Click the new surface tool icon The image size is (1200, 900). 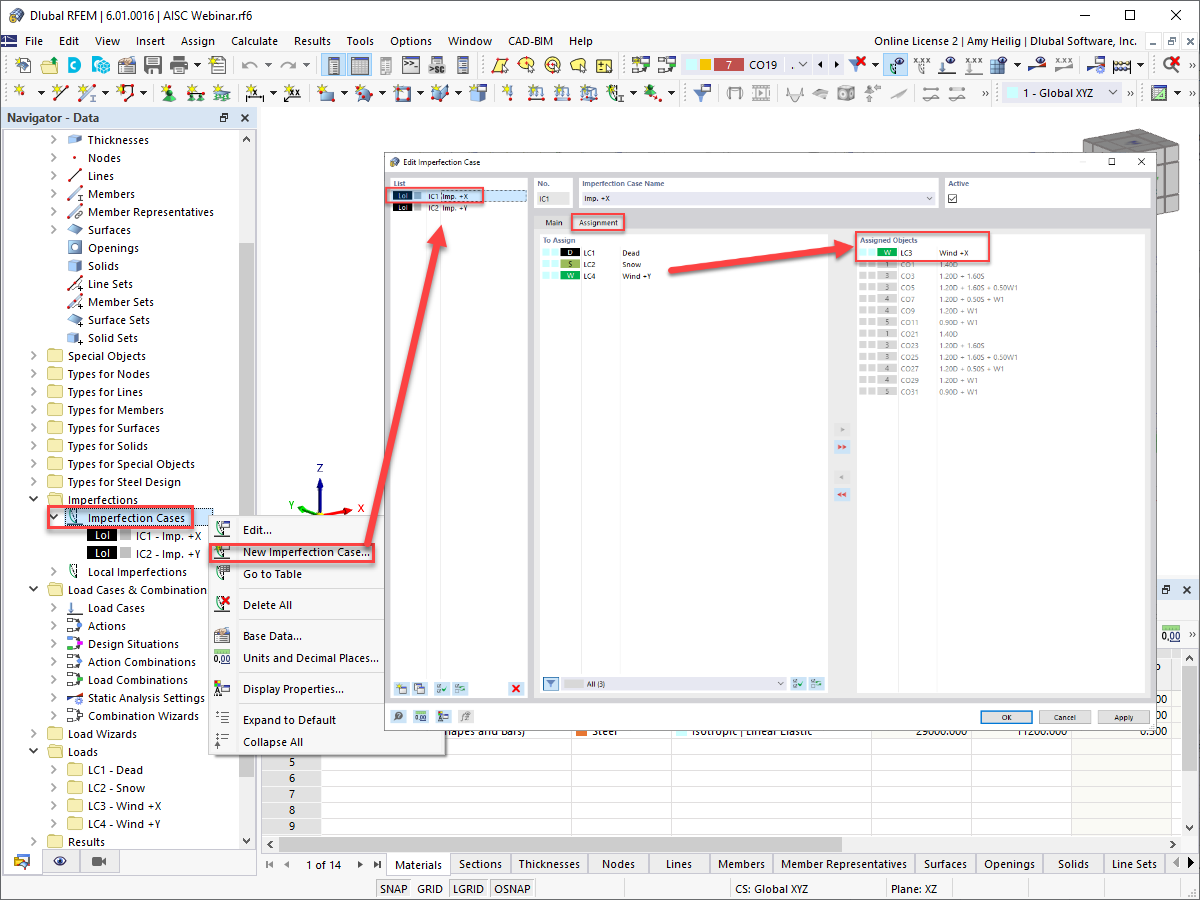326,92
